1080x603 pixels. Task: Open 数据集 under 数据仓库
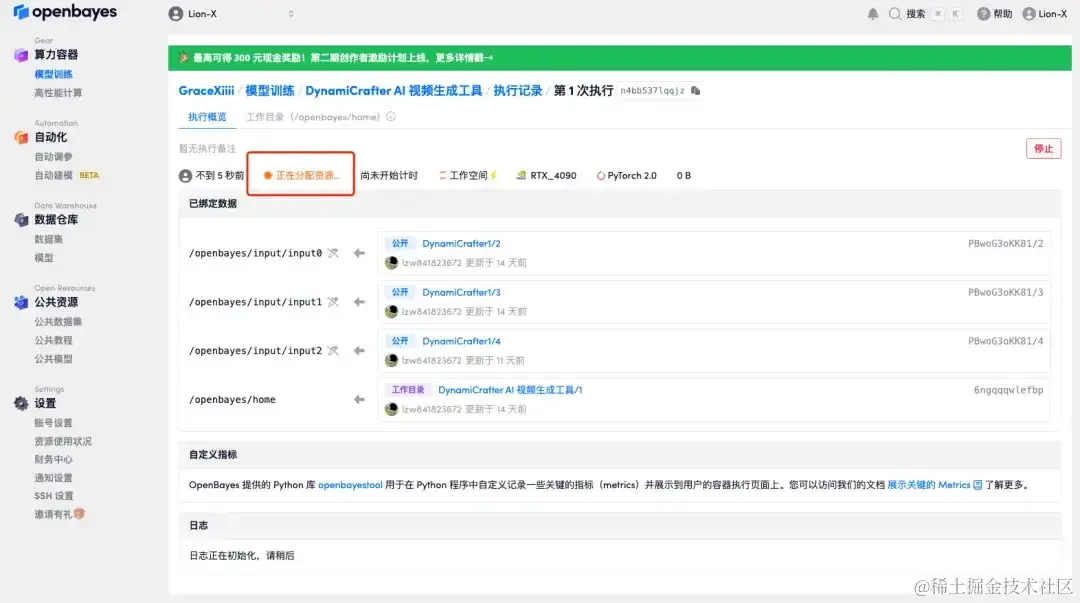(48, 239)
